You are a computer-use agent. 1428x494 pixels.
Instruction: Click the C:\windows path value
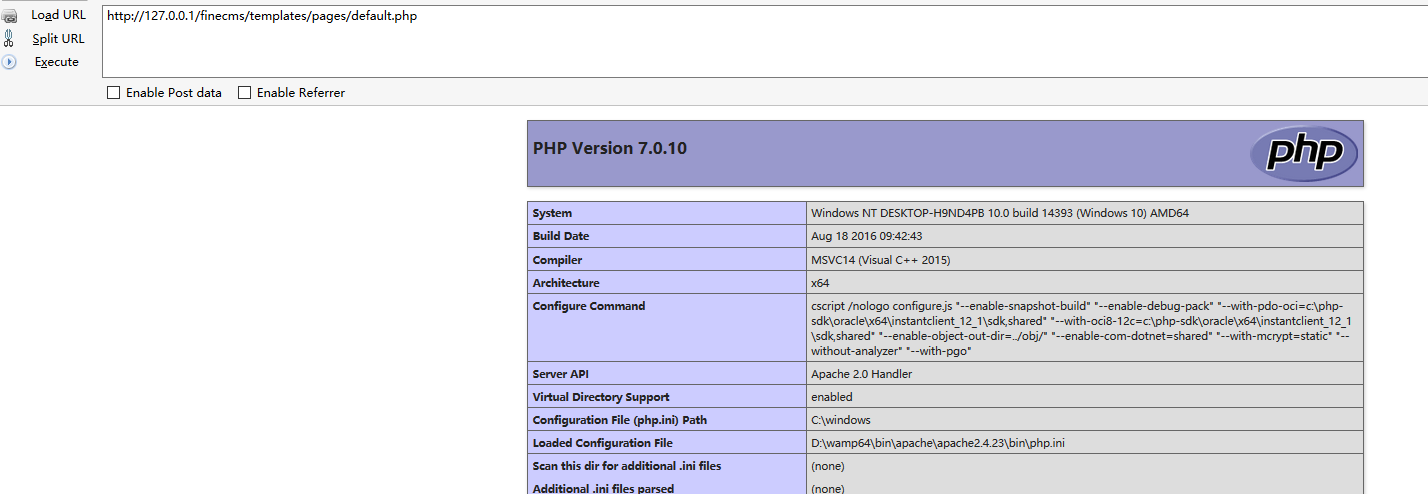[841, 420]
